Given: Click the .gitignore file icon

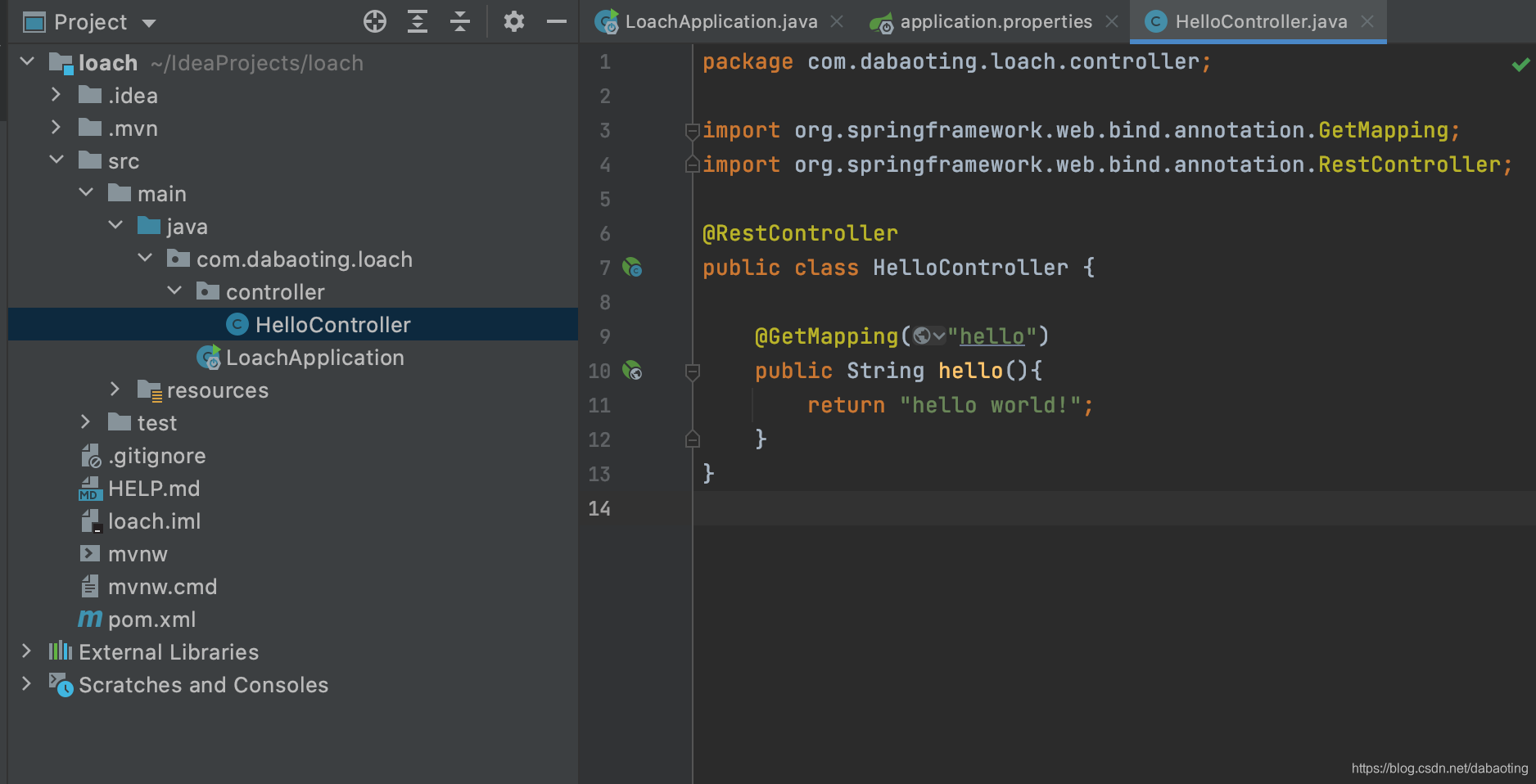Looking at the screenshot, I should (90, 456).
